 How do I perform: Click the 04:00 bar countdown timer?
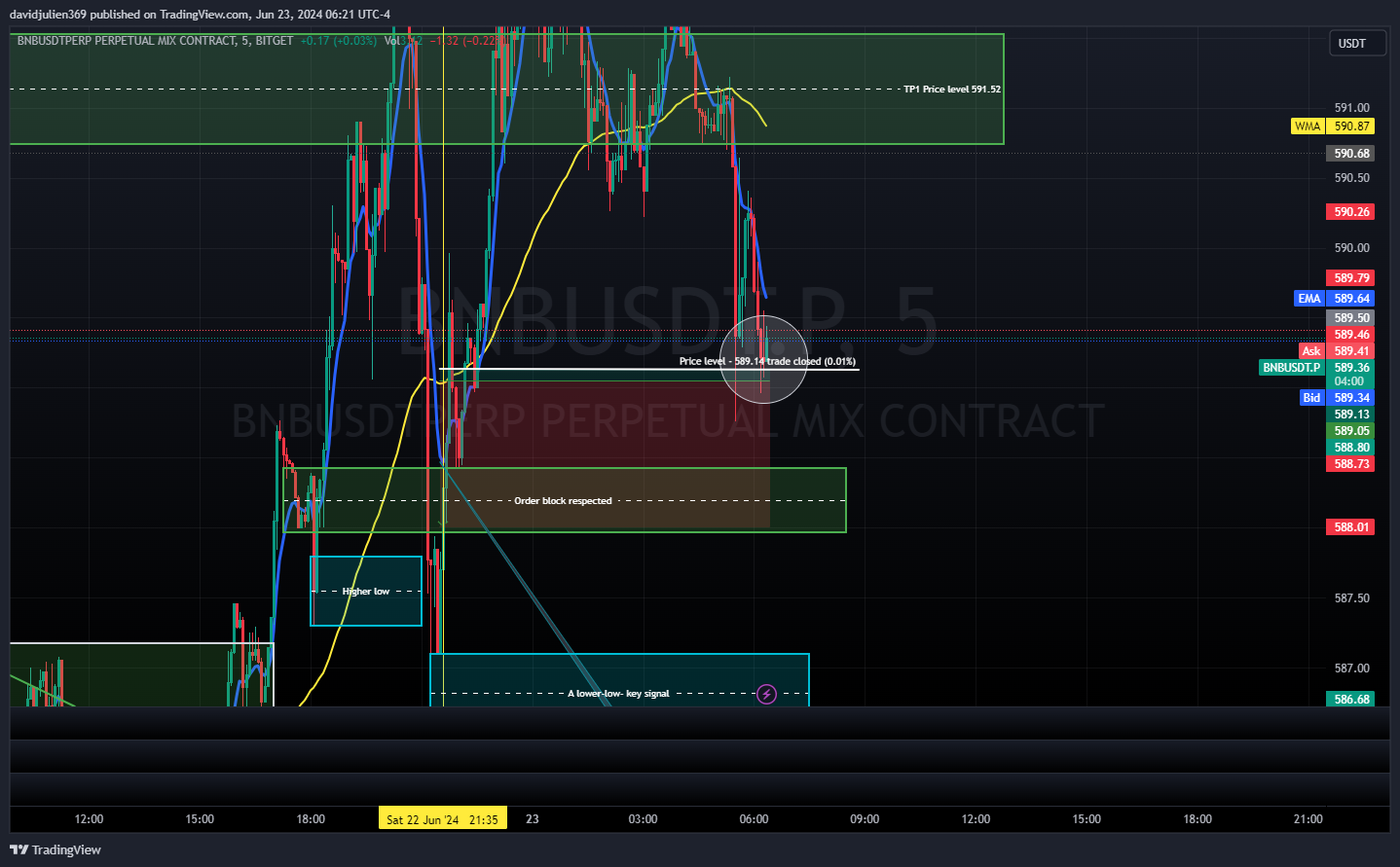(1349, 381)
